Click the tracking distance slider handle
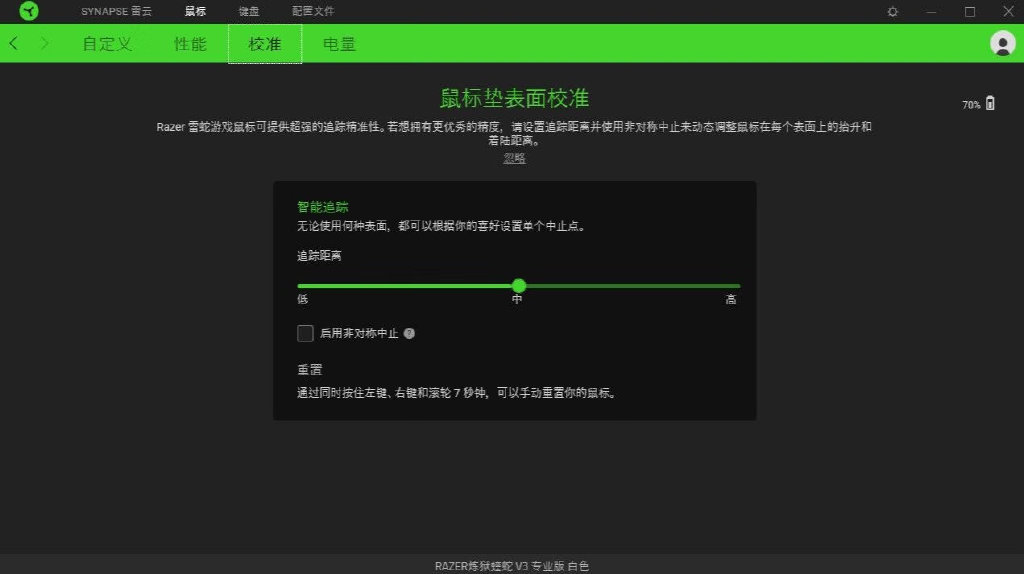 point(519,285)
